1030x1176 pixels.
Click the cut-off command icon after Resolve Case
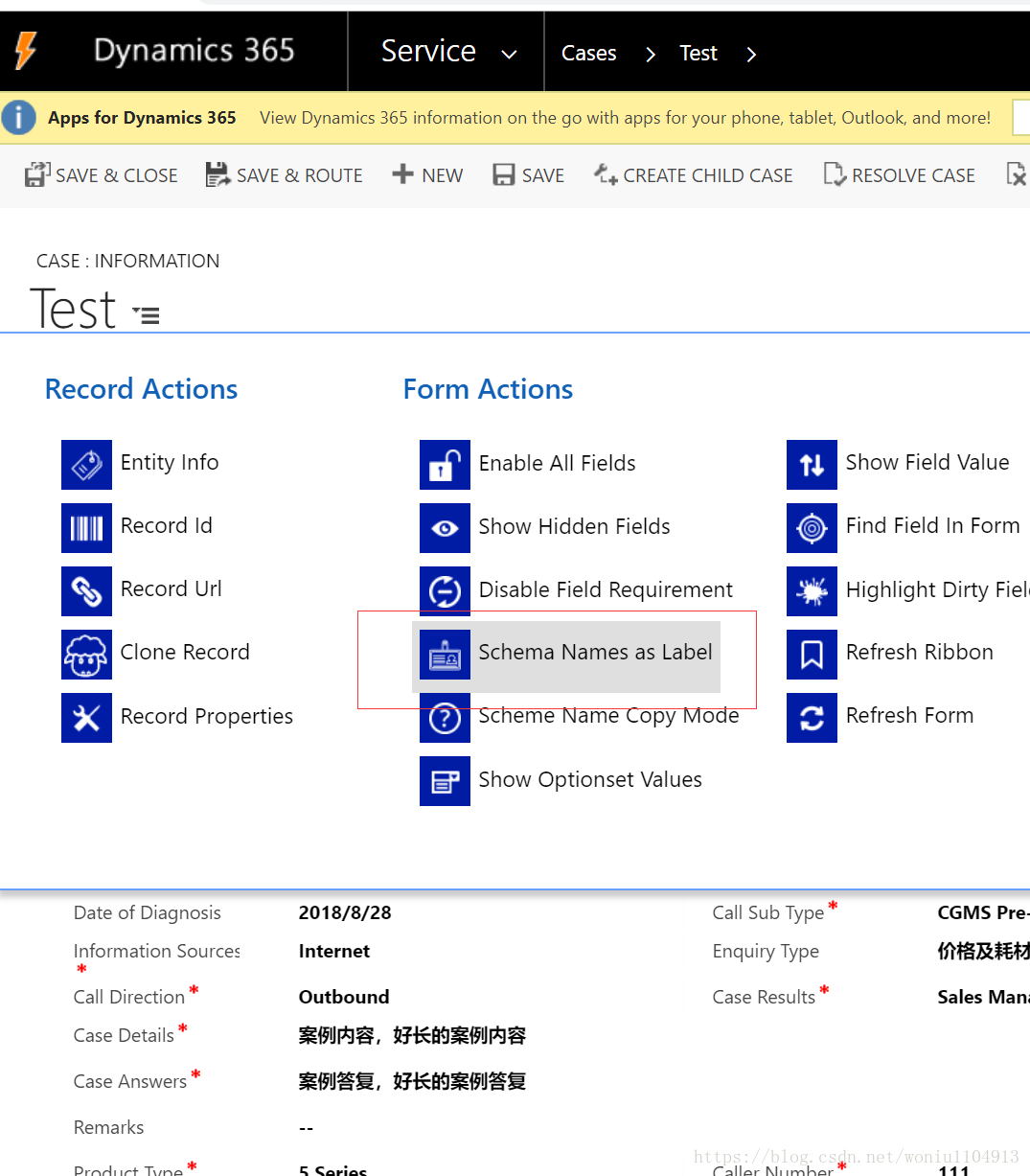point(1017,174)
